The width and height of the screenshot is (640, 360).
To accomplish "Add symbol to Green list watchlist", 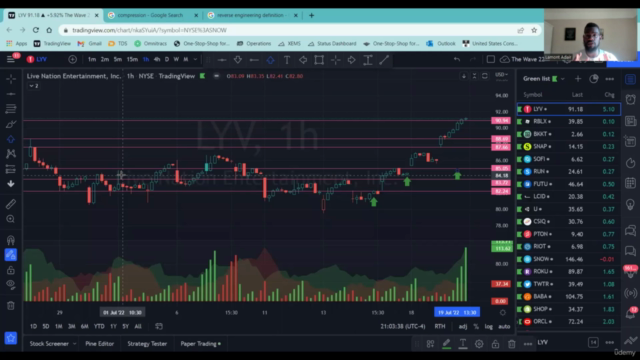I will 578,79.
